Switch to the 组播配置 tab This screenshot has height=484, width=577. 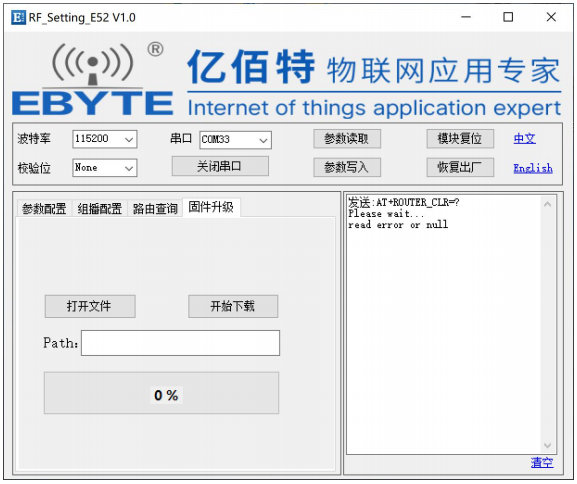pos(100,209)
